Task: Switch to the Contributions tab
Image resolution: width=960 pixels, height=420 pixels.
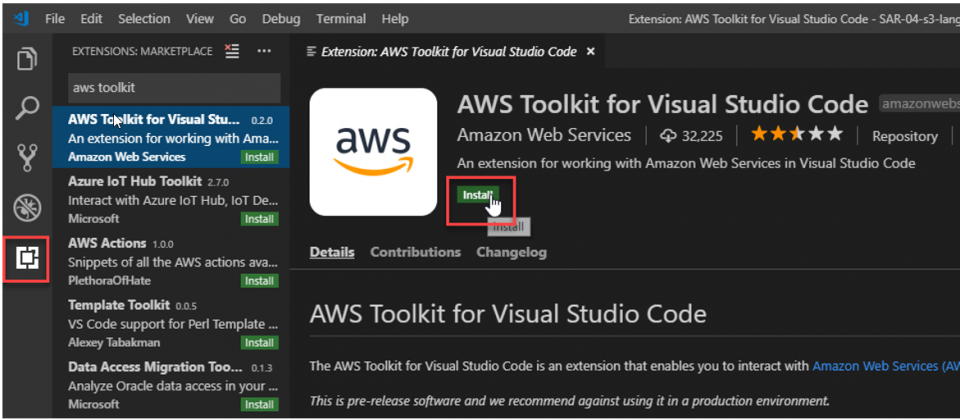Action: 415,252
